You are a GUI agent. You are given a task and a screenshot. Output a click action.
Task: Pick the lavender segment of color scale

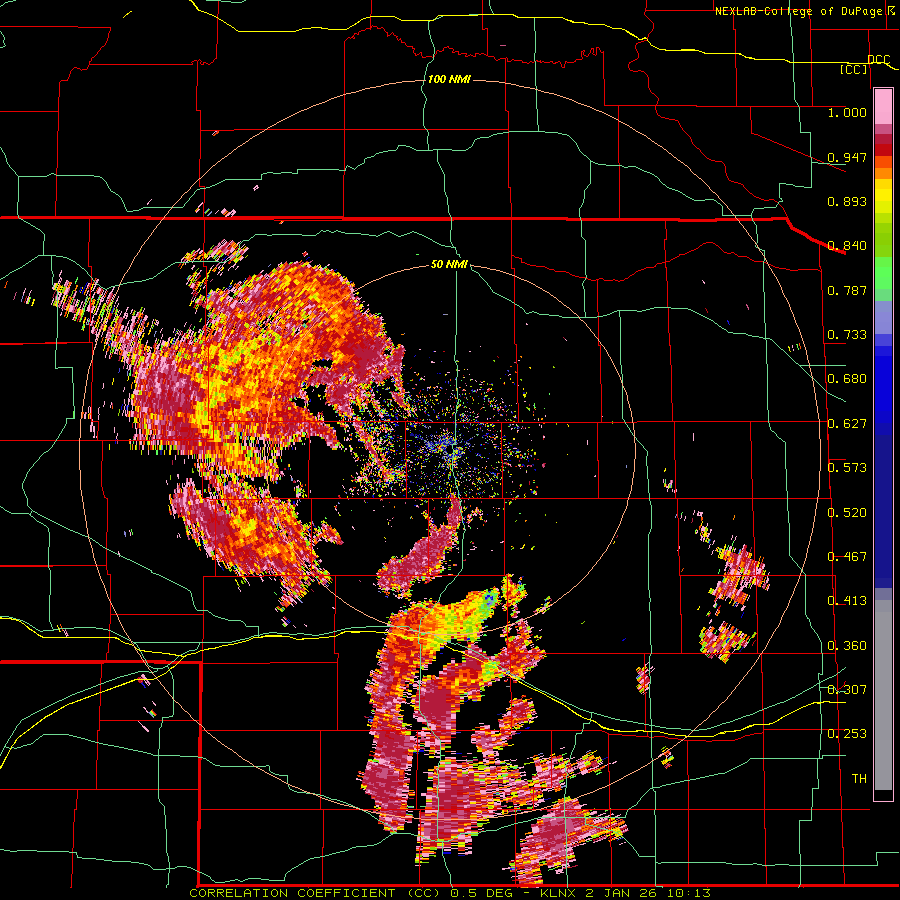point(883,318)
